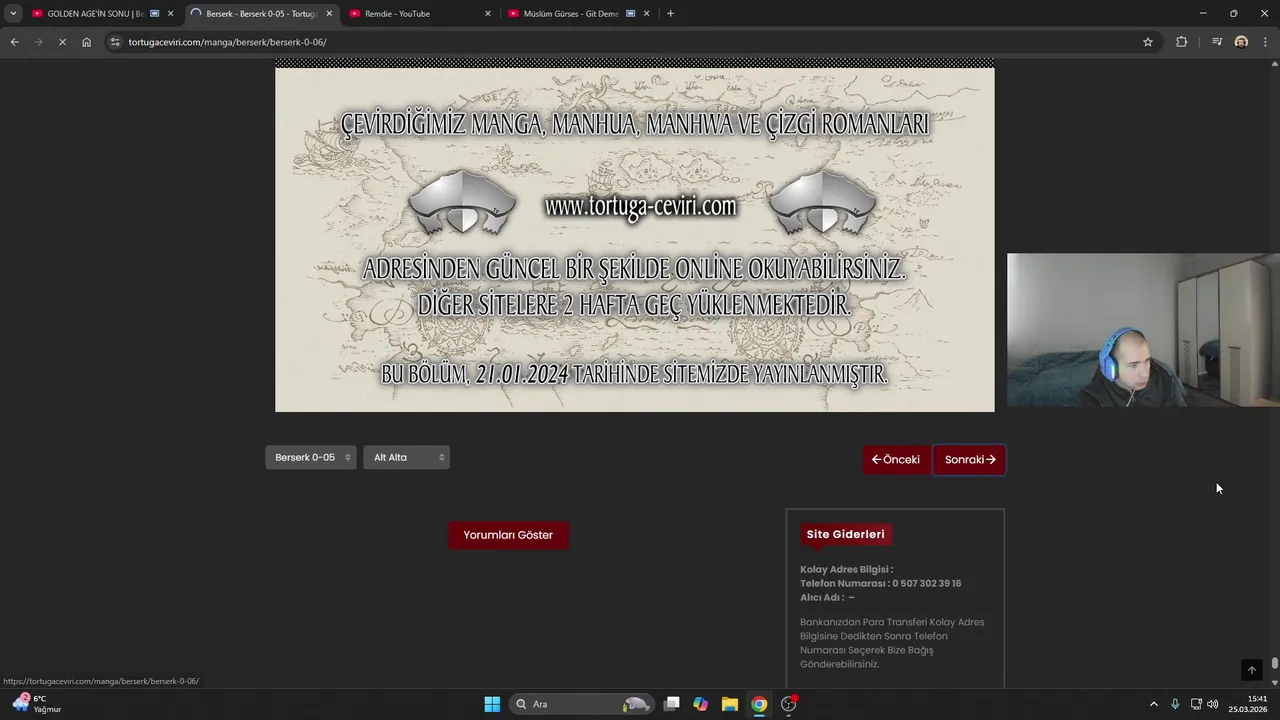Open the volume speaker tray icon
This screenshot has height=720, width=1280.
point(1213,704)
